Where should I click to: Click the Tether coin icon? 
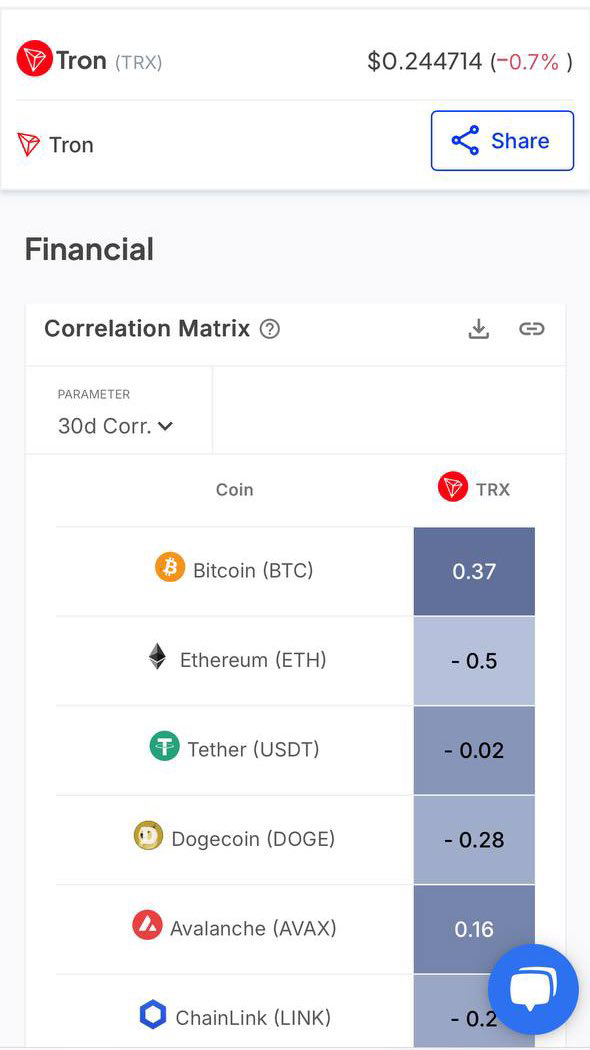164,746
